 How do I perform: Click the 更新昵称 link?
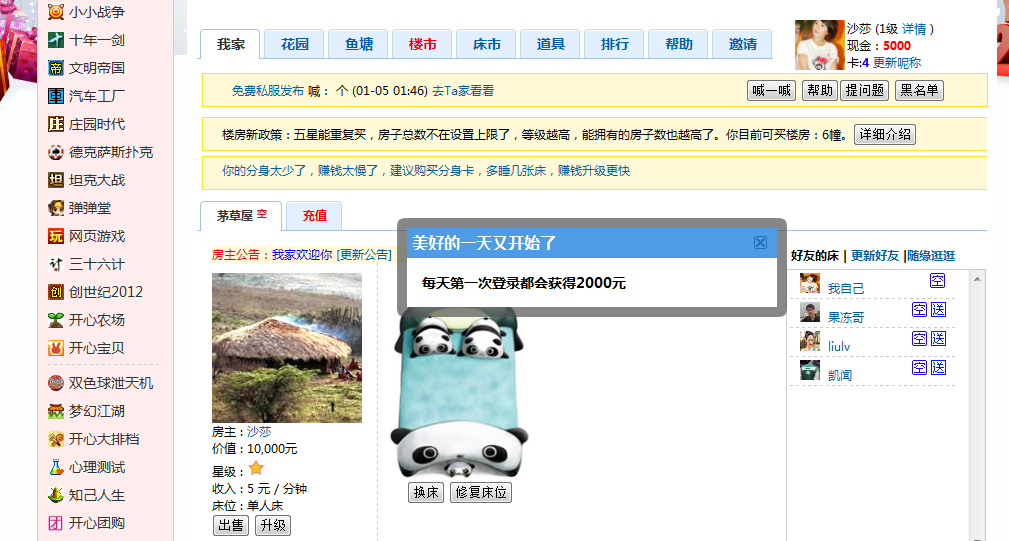coord(897,62)
